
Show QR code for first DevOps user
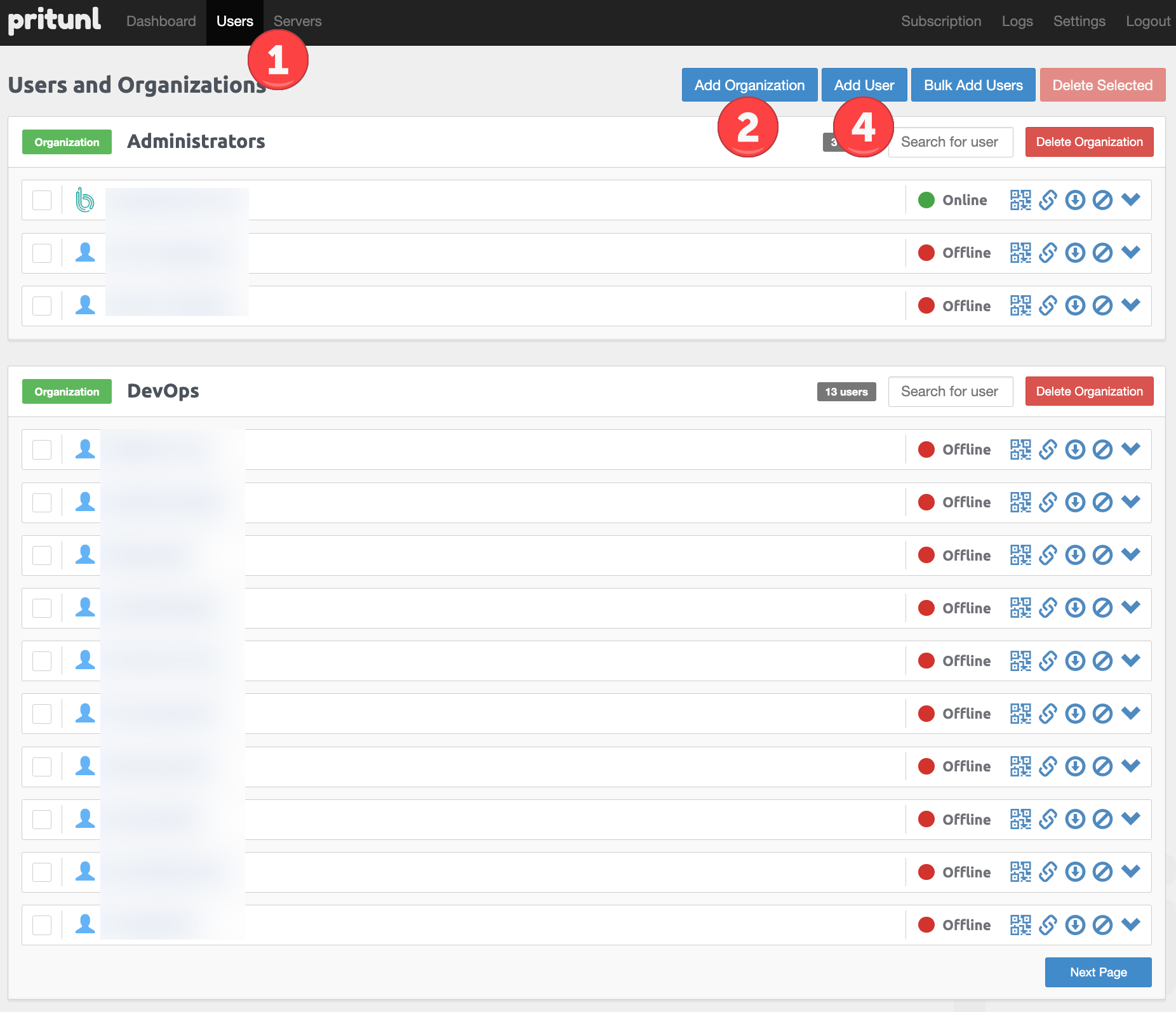click(1020, 449)
